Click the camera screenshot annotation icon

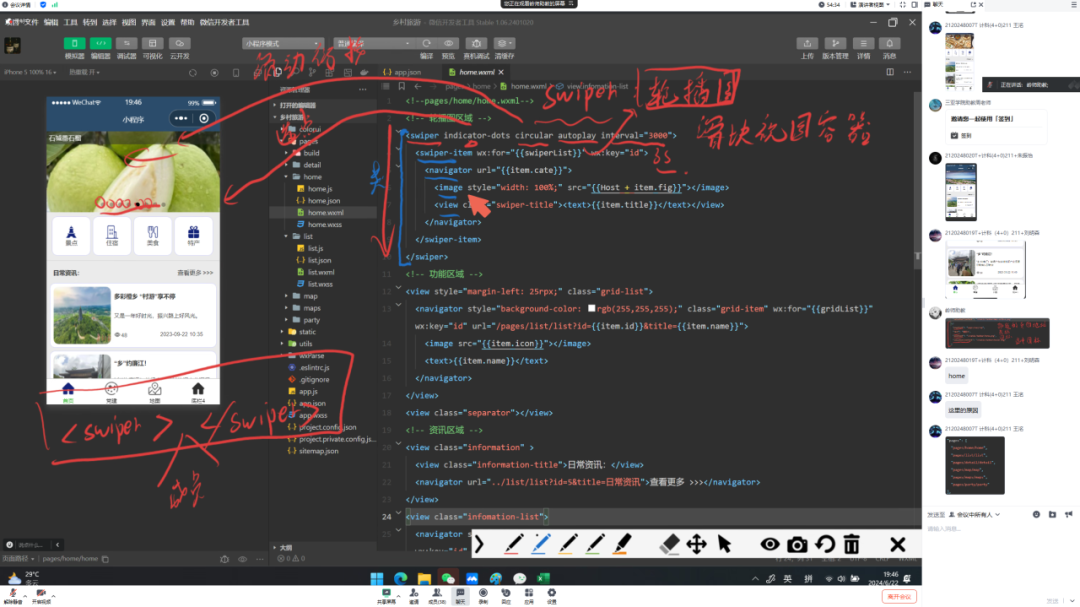point(797,544)
